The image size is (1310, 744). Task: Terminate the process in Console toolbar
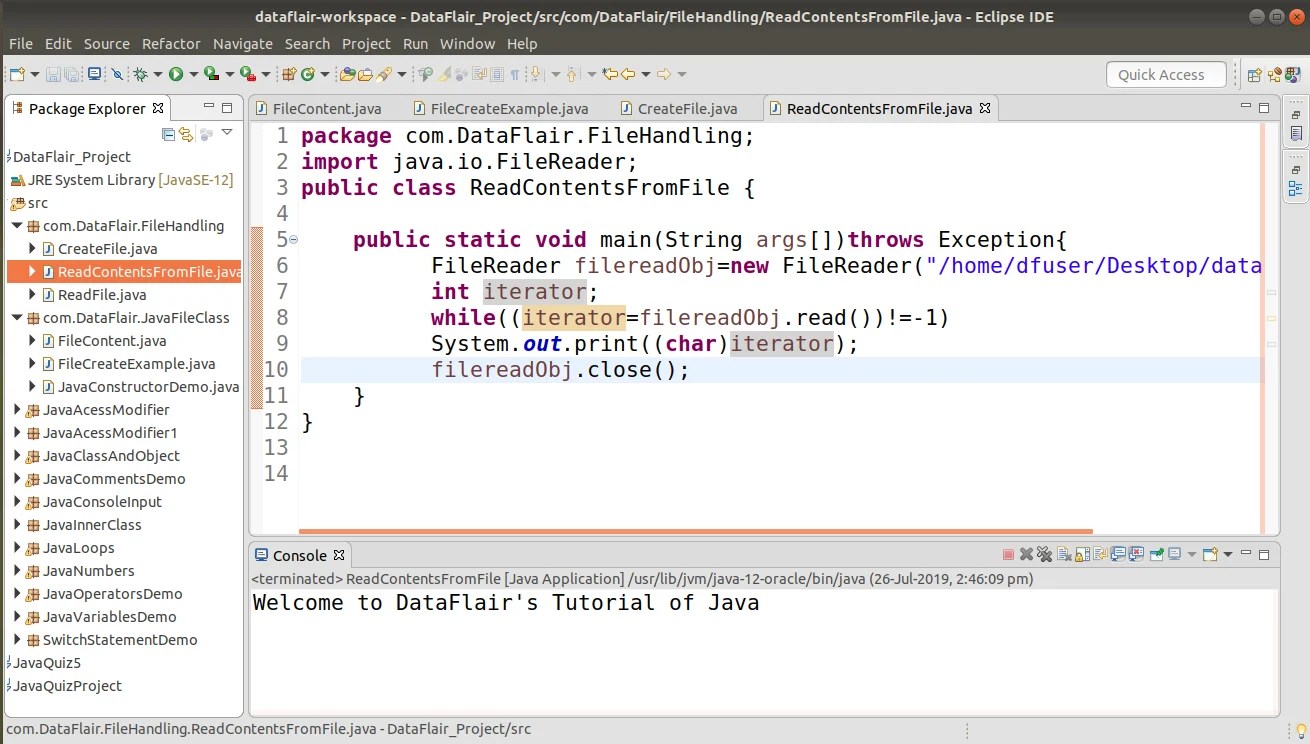coord(1008,555)
